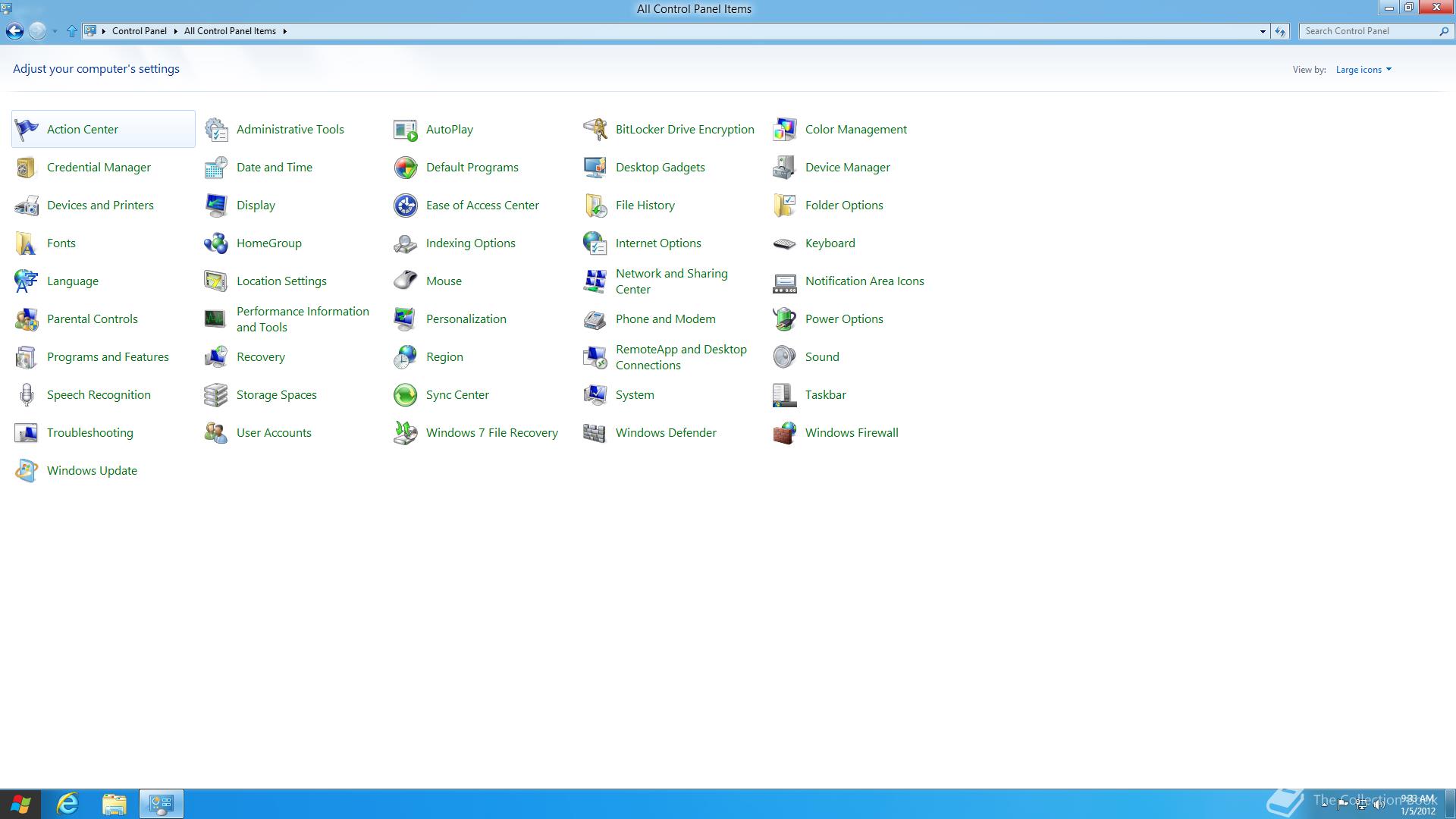
Task: Go up one level with Up arrow
Action: [72, 31]
